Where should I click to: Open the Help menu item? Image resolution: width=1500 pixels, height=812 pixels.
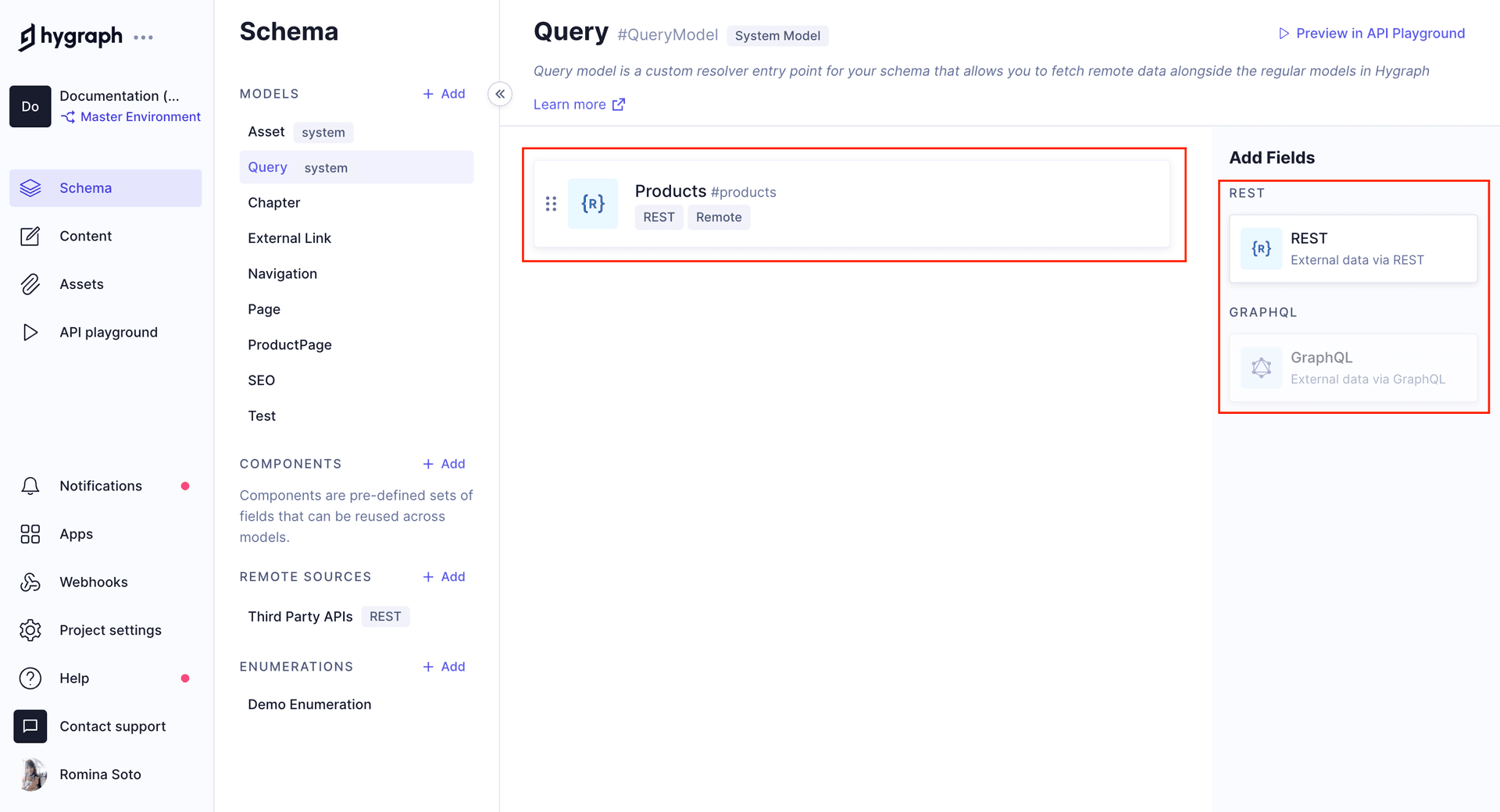(x=105, y=678)
